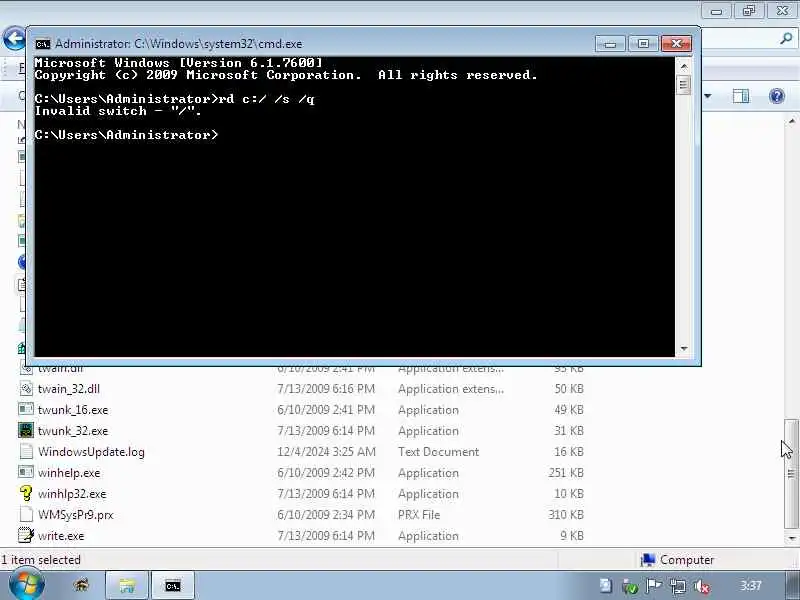This screenshot has height=600, width=800.
Task: Click the write.exe notepad-and-pen icon
Action: (x=26, y=535)
